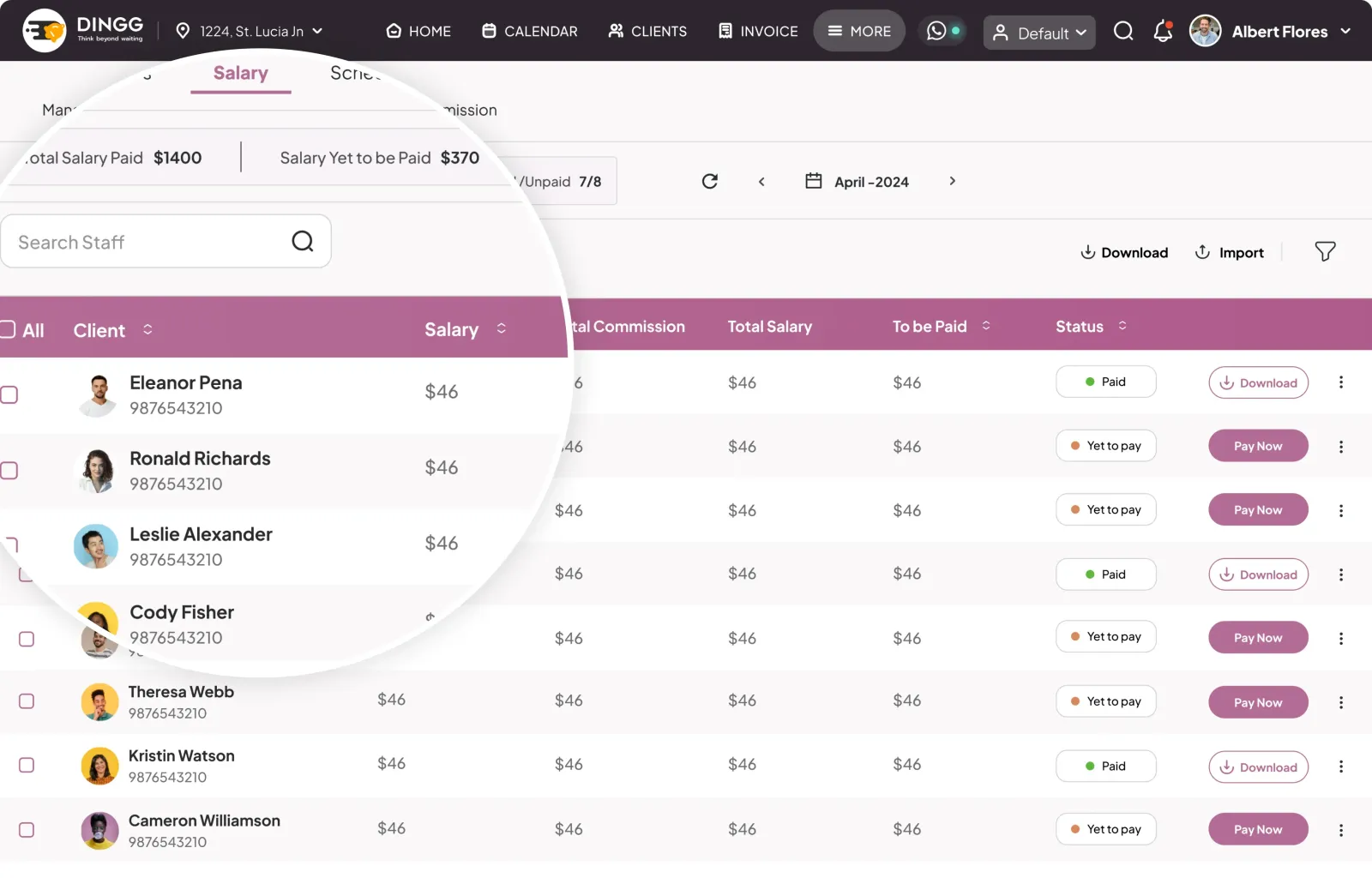Image resolution: width=1372 pixels, height=890 pixels.
Task: Click Cameron Williamson's avatar
Action: point(99,831)
